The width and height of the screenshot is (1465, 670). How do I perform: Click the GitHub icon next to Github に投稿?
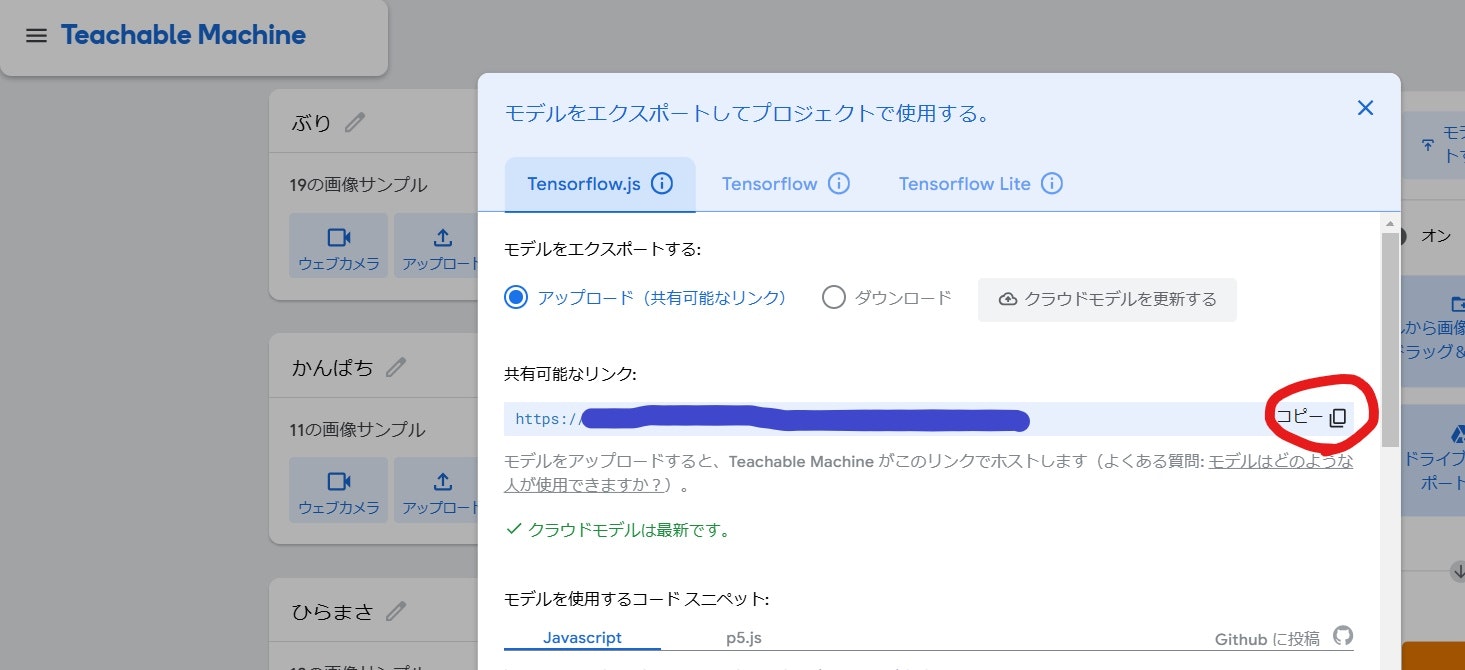(1343, 635)
